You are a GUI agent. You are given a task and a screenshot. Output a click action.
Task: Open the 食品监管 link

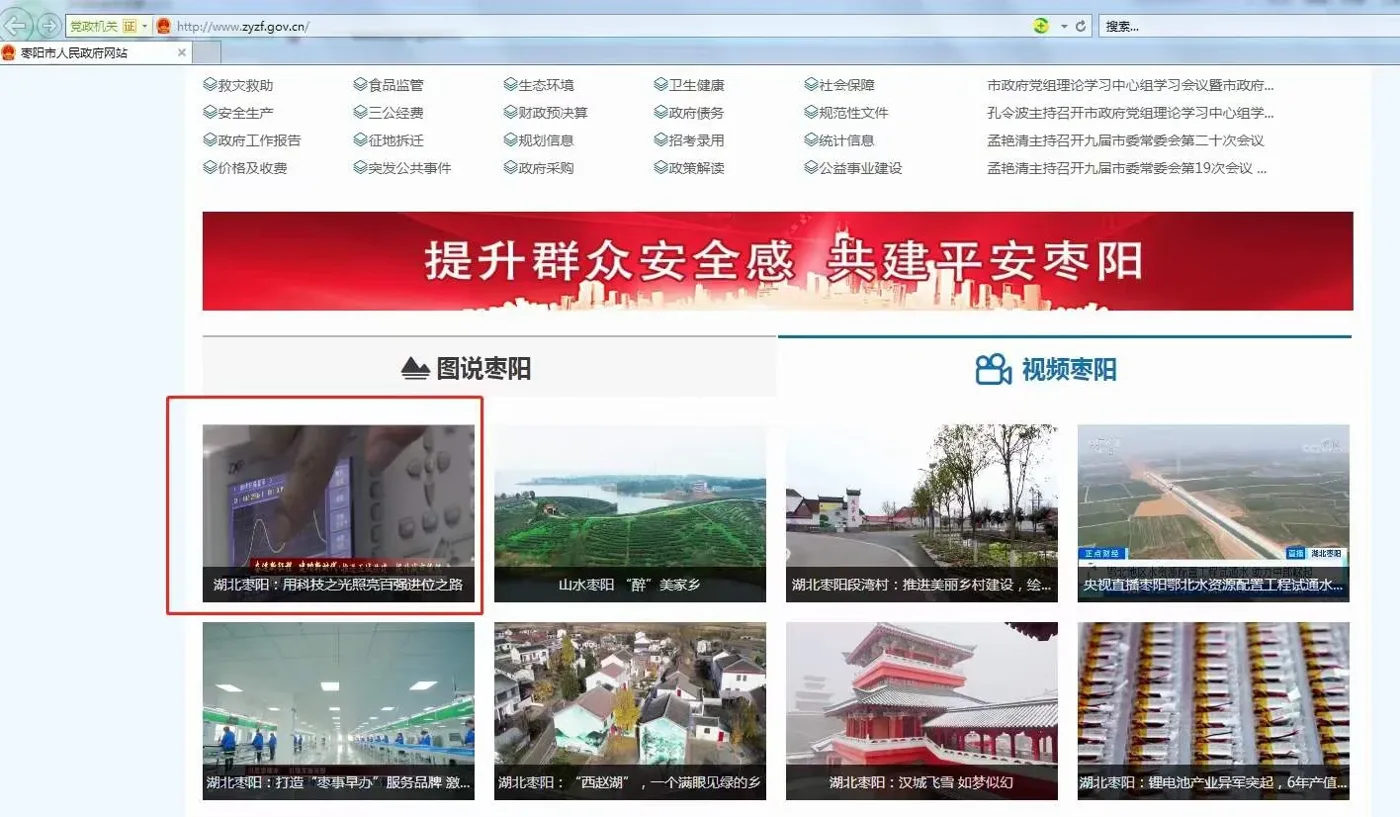click(x=395, y=85)
